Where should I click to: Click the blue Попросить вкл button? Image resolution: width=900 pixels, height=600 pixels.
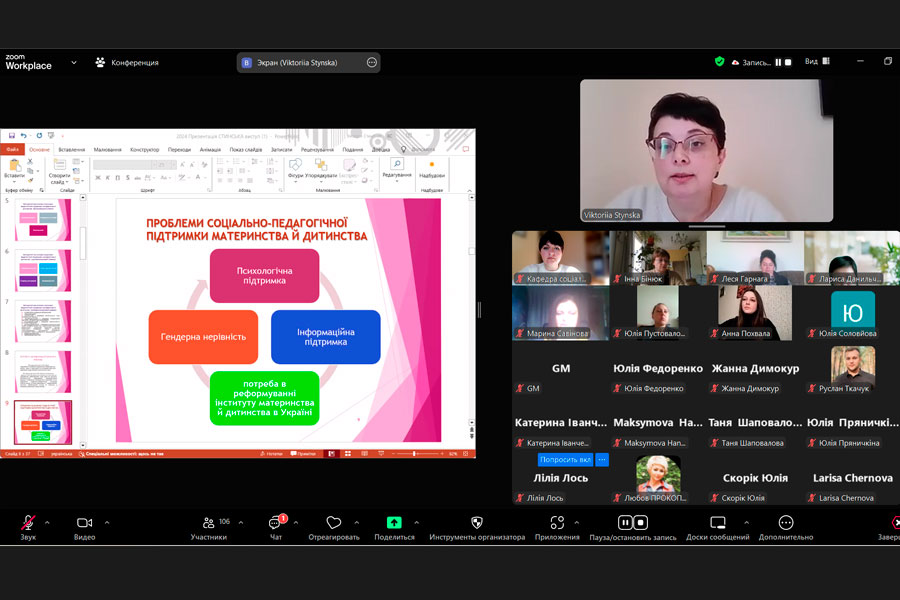click(565, 460)
